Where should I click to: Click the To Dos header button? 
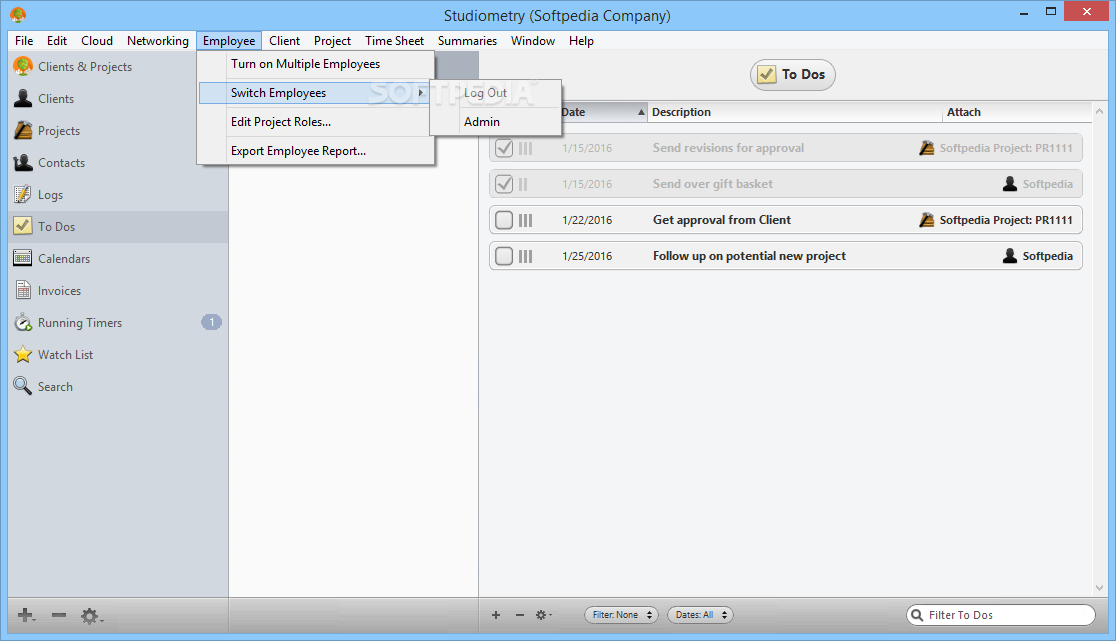[792, 75]
